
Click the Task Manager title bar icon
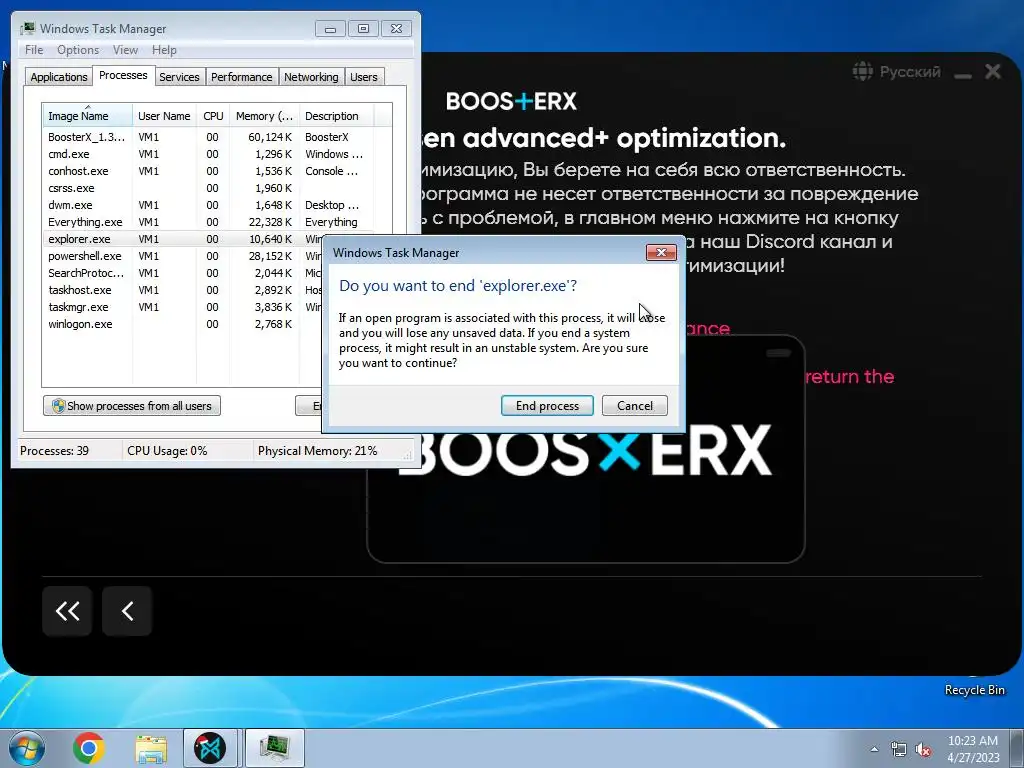(27, 29)
